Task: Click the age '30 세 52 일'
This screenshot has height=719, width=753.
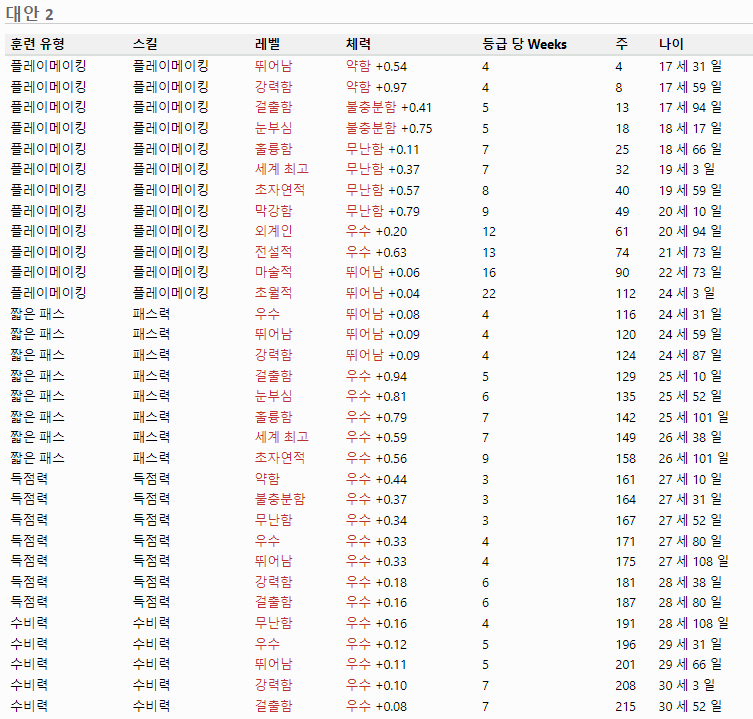Action: tap(690, 706)
